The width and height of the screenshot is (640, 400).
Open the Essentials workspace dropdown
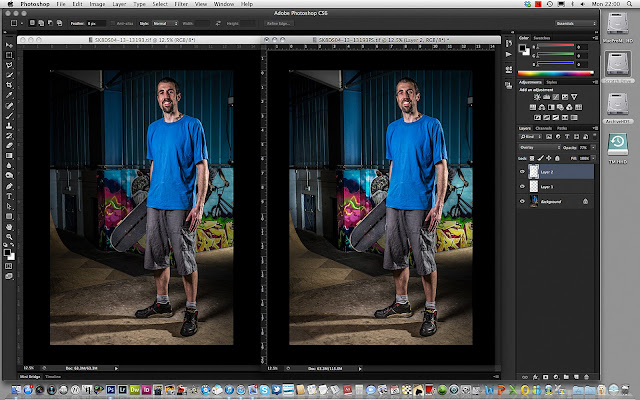tap(576, 24)
